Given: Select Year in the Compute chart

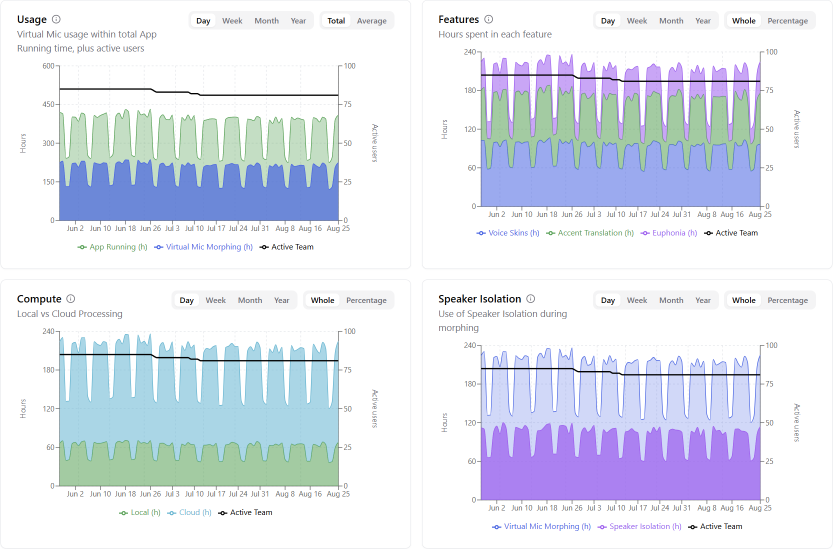Looking at the screenshot, I should click(282, 300).
